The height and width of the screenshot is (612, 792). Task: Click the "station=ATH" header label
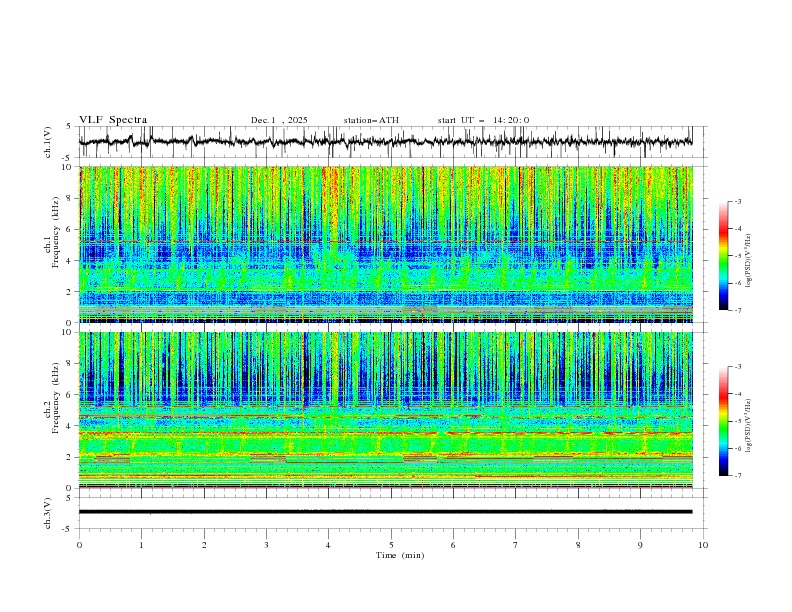point(371,120)
